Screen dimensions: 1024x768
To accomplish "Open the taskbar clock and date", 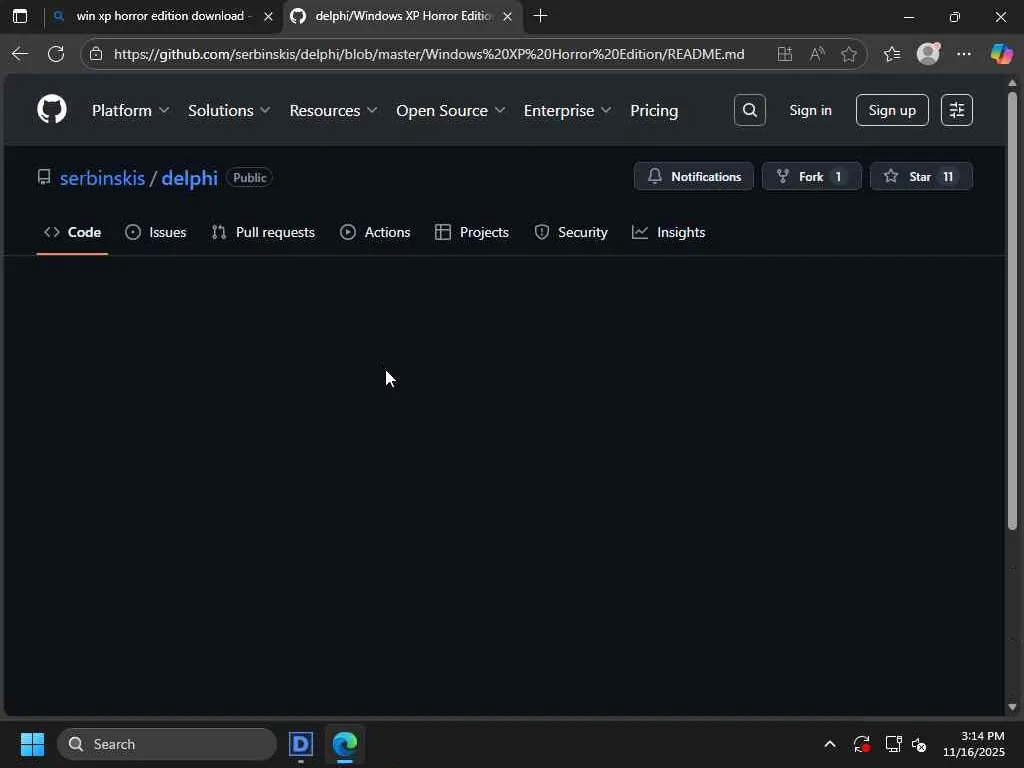I will pos(974,744).
